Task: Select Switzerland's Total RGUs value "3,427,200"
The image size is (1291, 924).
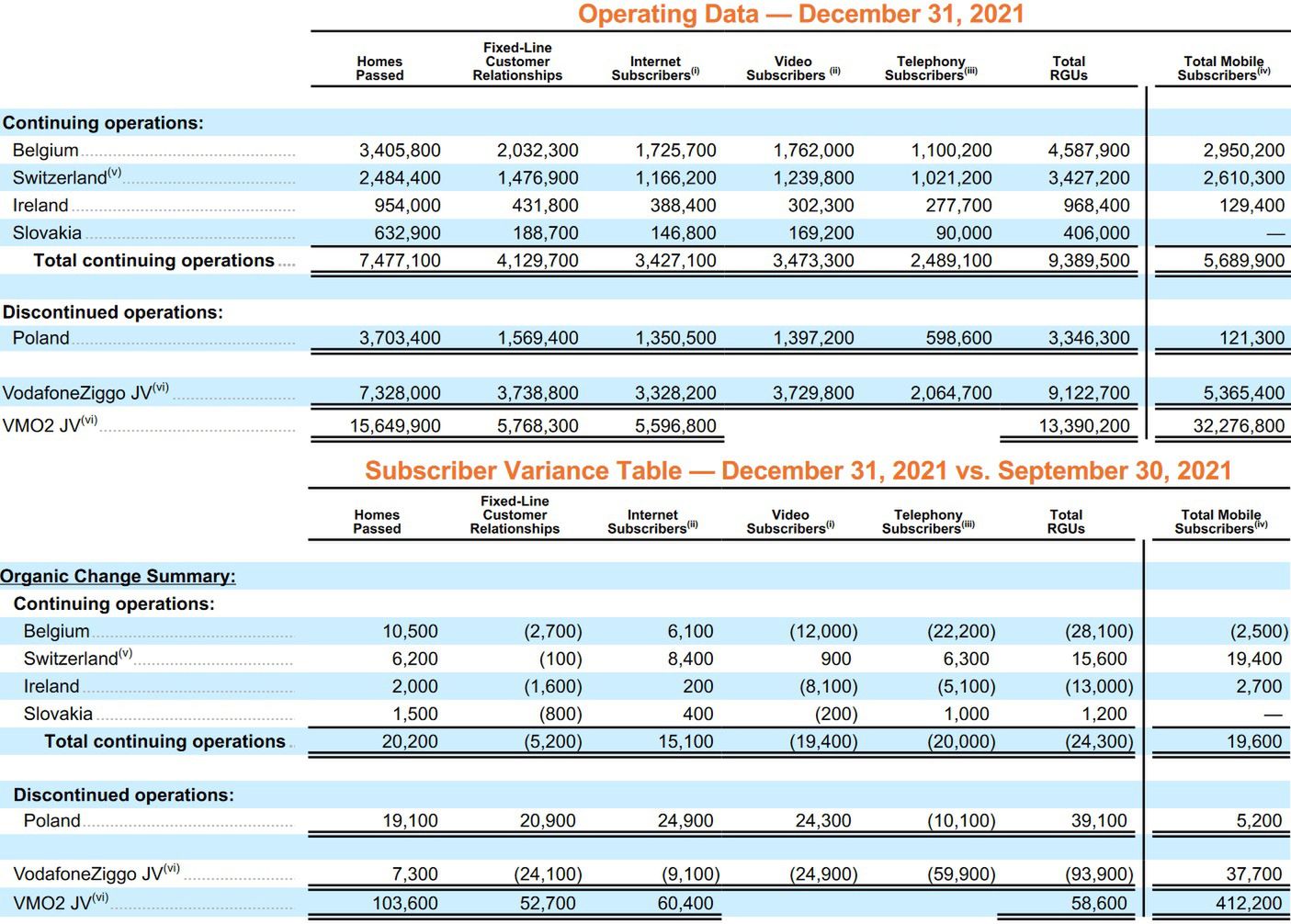Action: point(1089,177)
